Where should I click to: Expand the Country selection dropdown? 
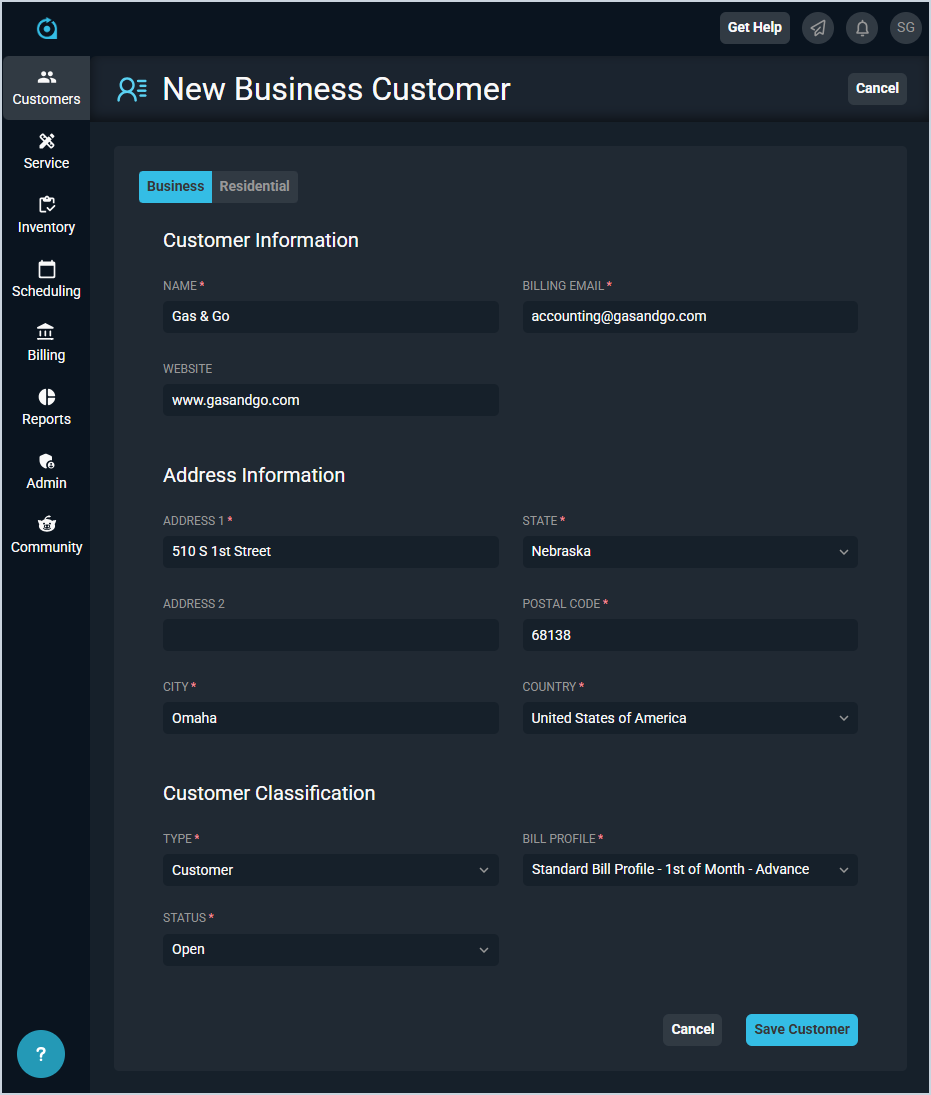coord(689,717)
